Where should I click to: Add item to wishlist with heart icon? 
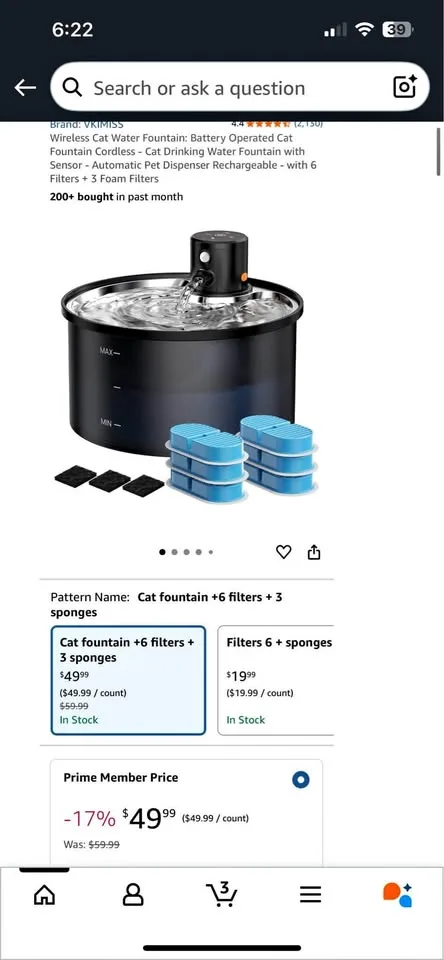click(284, 552)
